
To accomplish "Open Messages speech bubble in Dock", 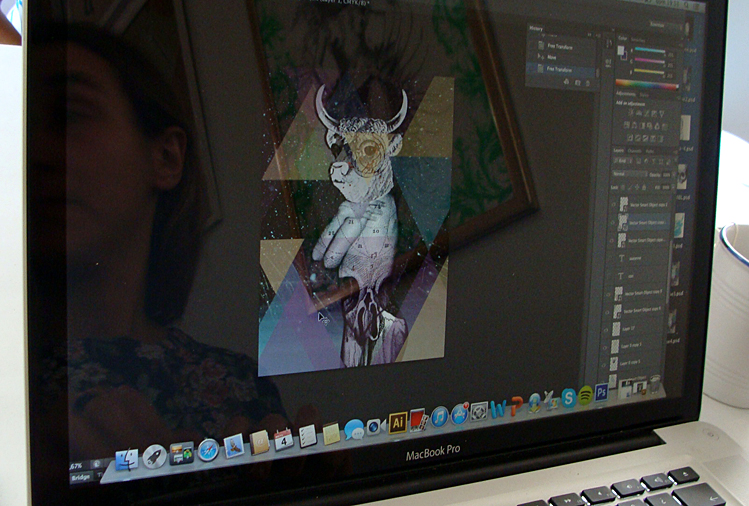I will [354, 430].
